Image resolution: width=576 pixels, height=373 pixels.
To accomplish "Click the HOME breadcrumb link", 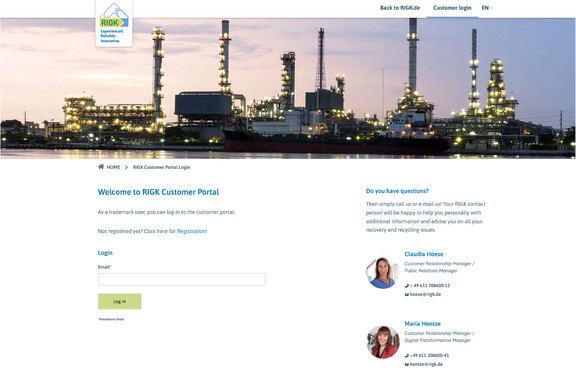I will [113, 167].
